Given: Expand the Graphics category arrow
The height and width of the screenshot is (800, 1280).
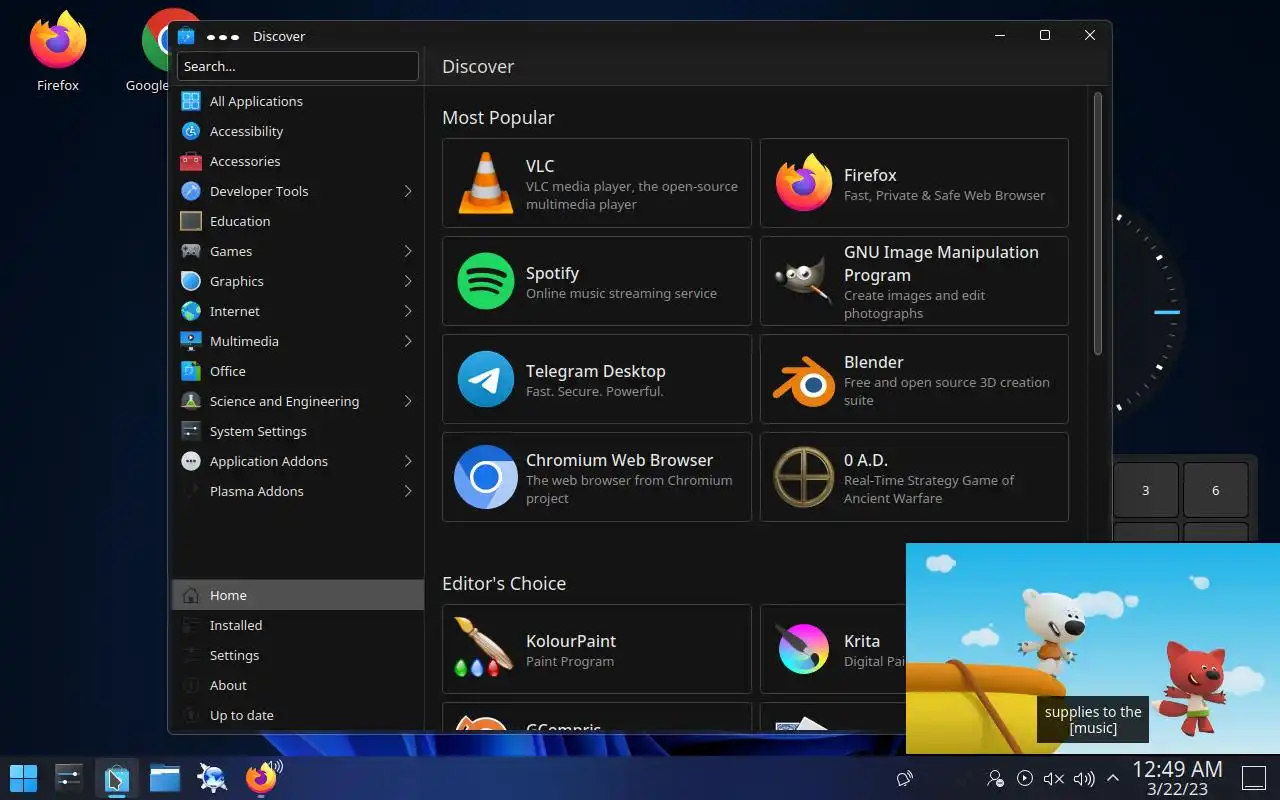Looking at the screenshot, I should (408, 281).
